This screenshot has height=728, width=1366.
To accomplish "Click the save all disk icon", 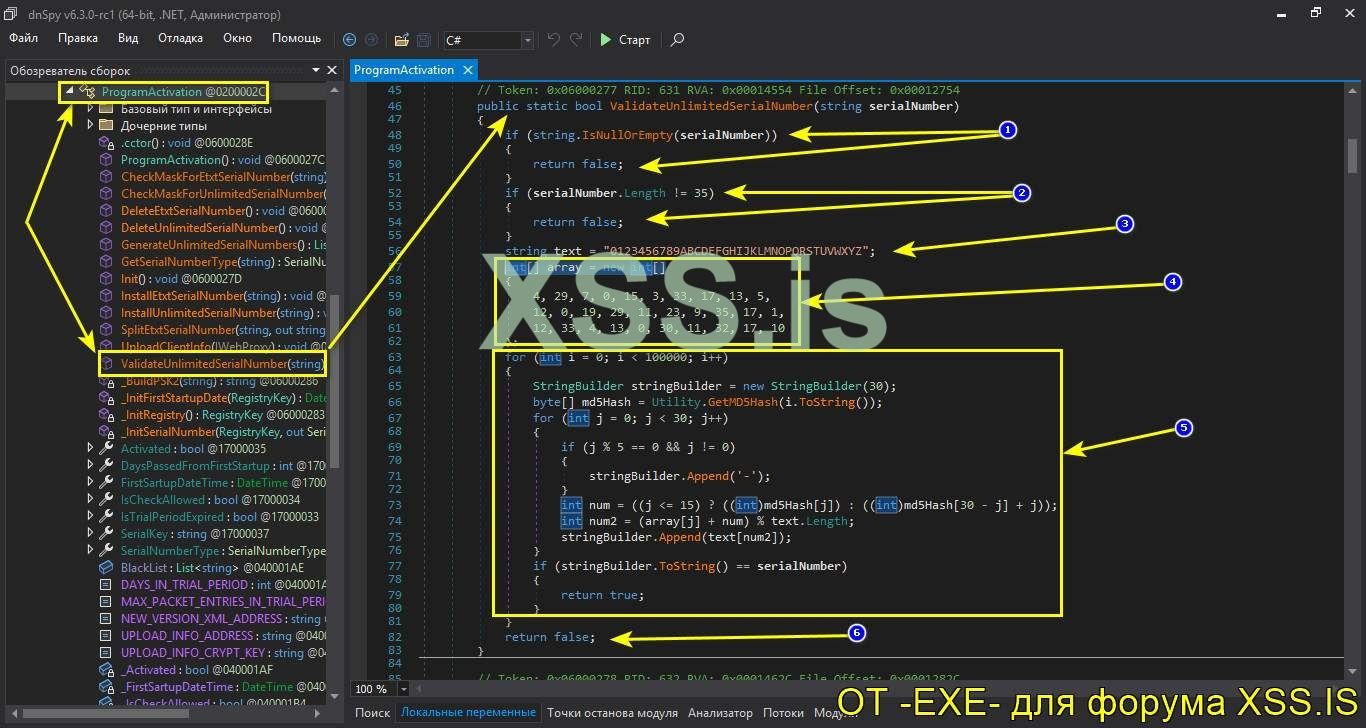I will tap(423, 40).
